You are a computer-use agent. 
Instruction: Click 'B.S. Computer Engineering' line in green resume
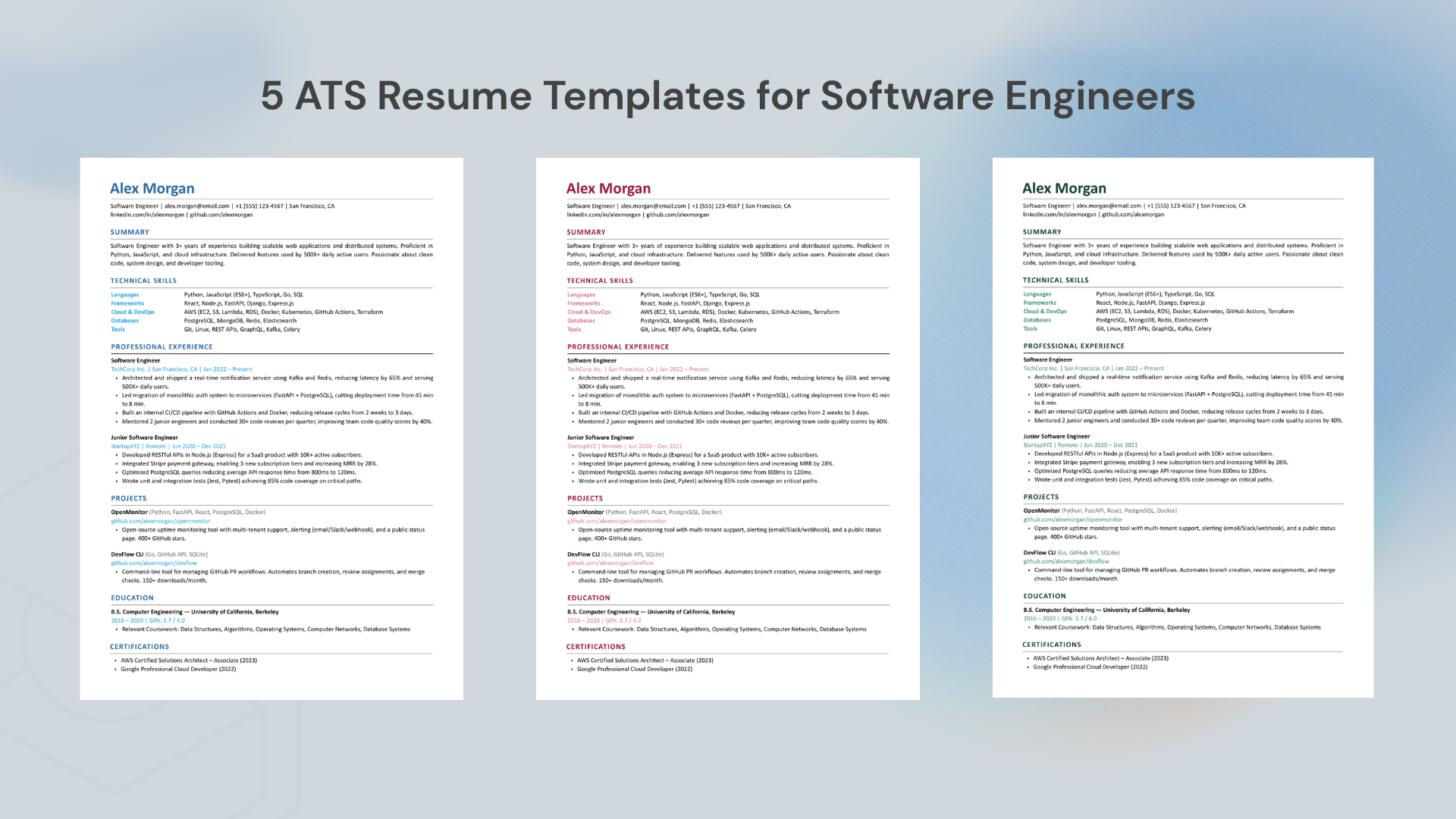pos(1106,610)
